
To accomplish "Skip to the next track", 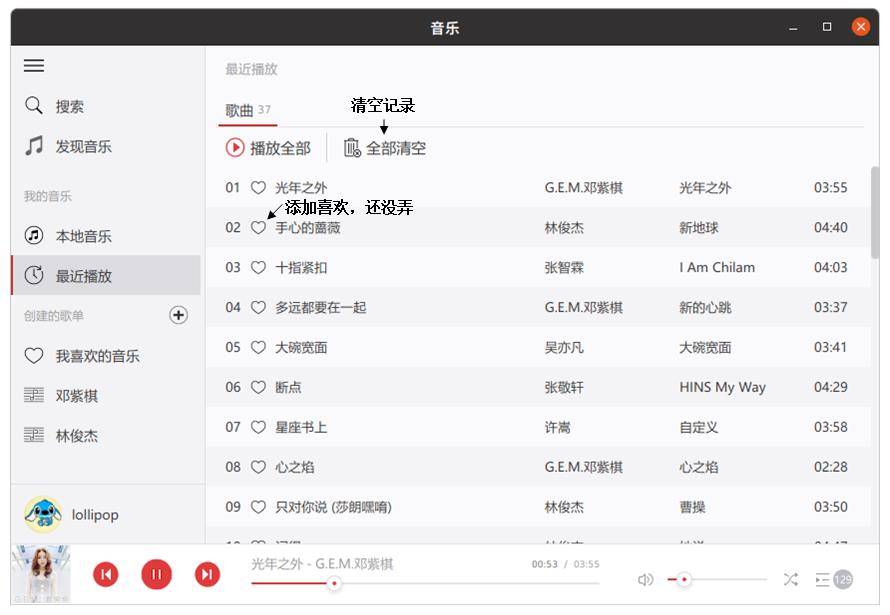I will tap(207, 574).
